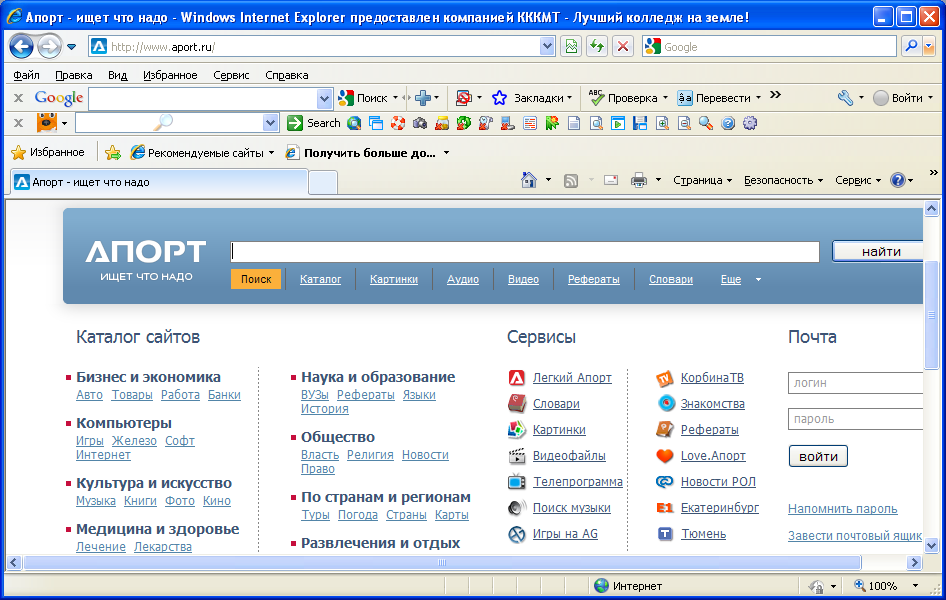Click the gear icon at end of search toolbar
The width and height of the screenshot is (946, 600).
(x=750, y=123)
